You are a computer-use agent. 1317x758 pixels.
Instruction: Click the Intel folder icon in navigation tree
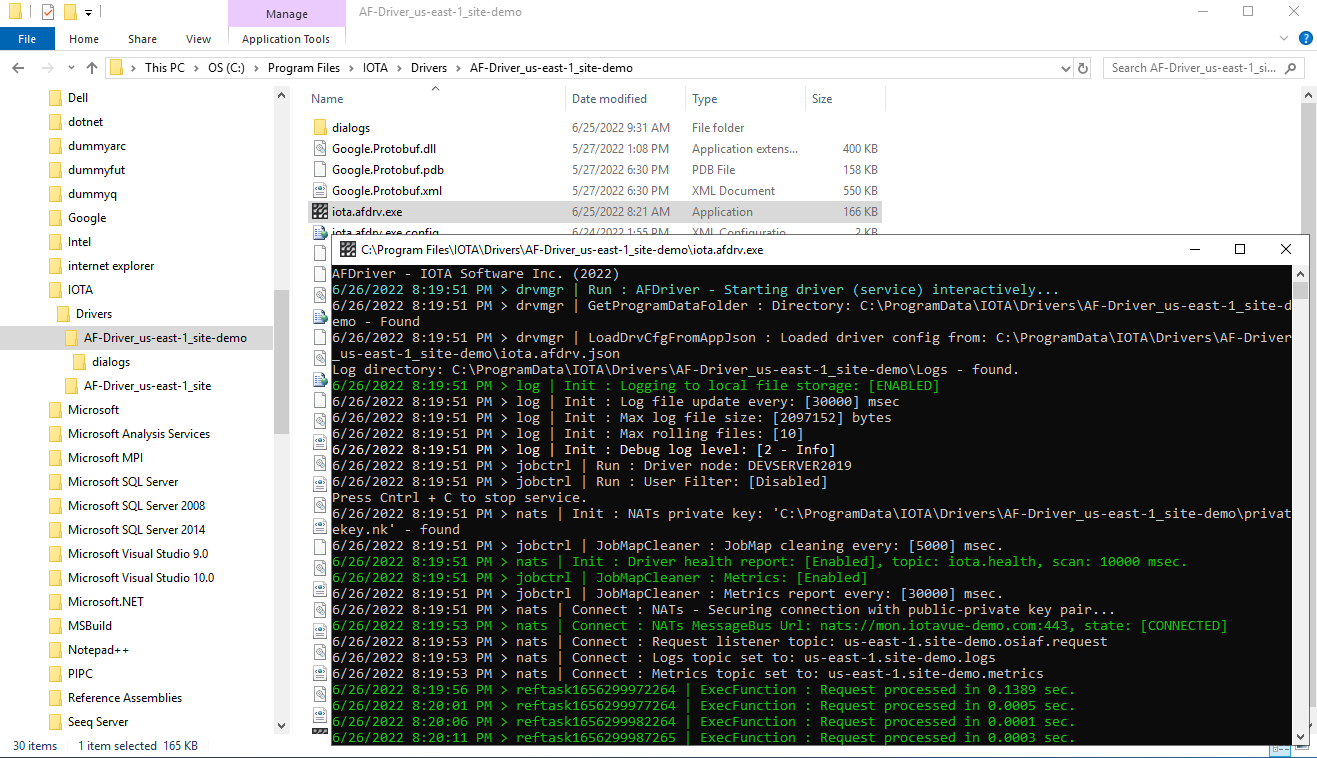point(55,242)
